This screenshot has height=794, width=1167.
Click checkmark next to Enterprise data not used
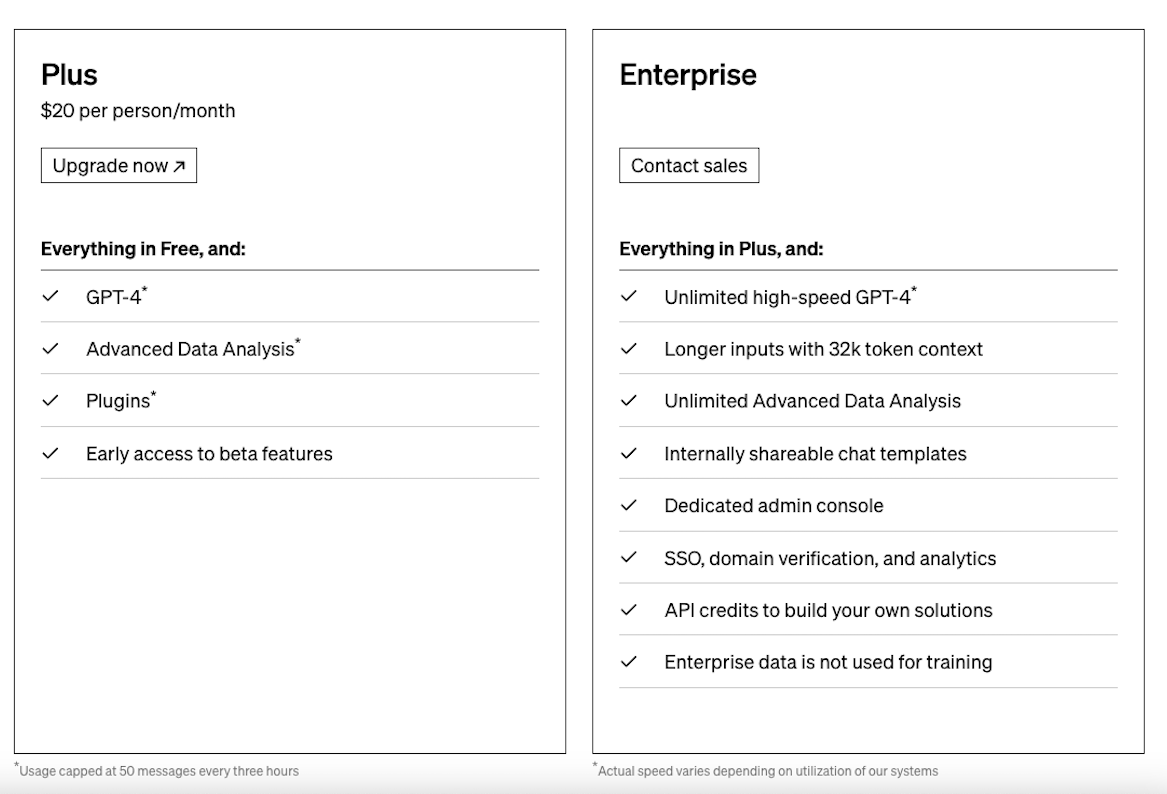(628, 662)
